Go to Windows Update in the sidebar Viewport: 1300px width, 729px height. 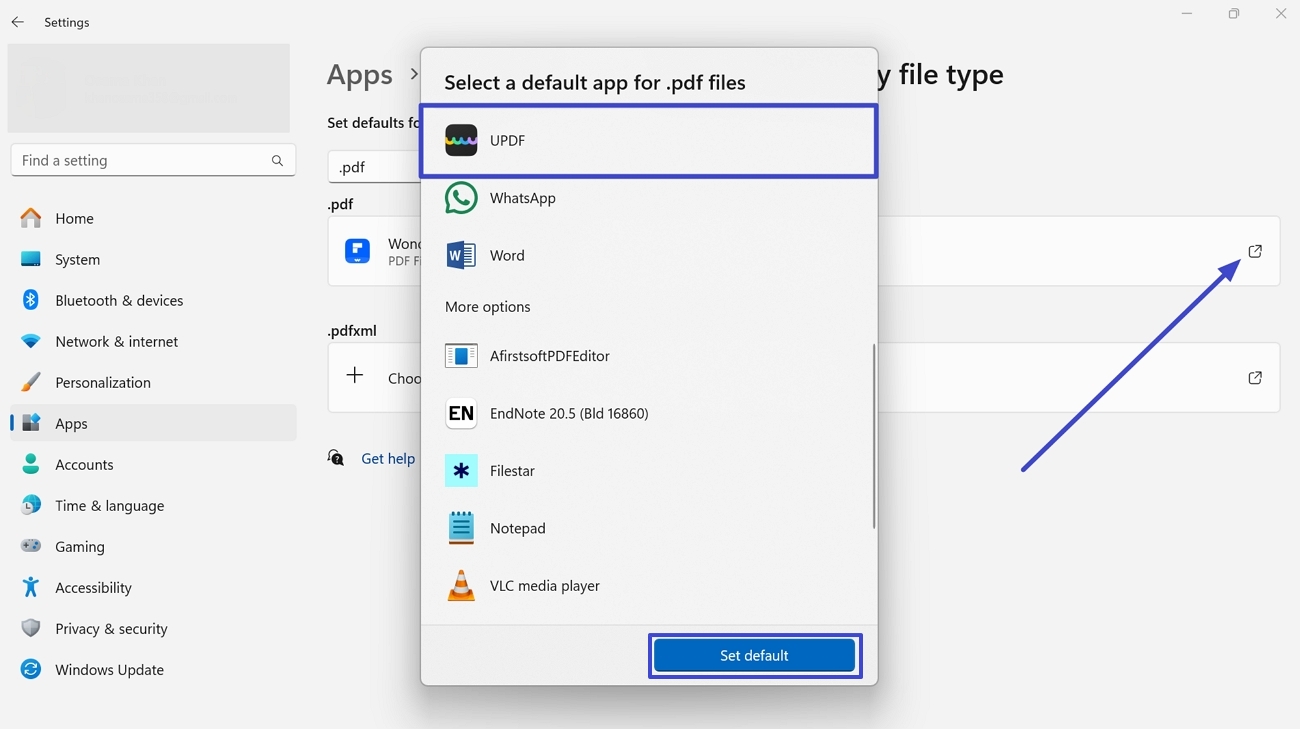point(109,670)
